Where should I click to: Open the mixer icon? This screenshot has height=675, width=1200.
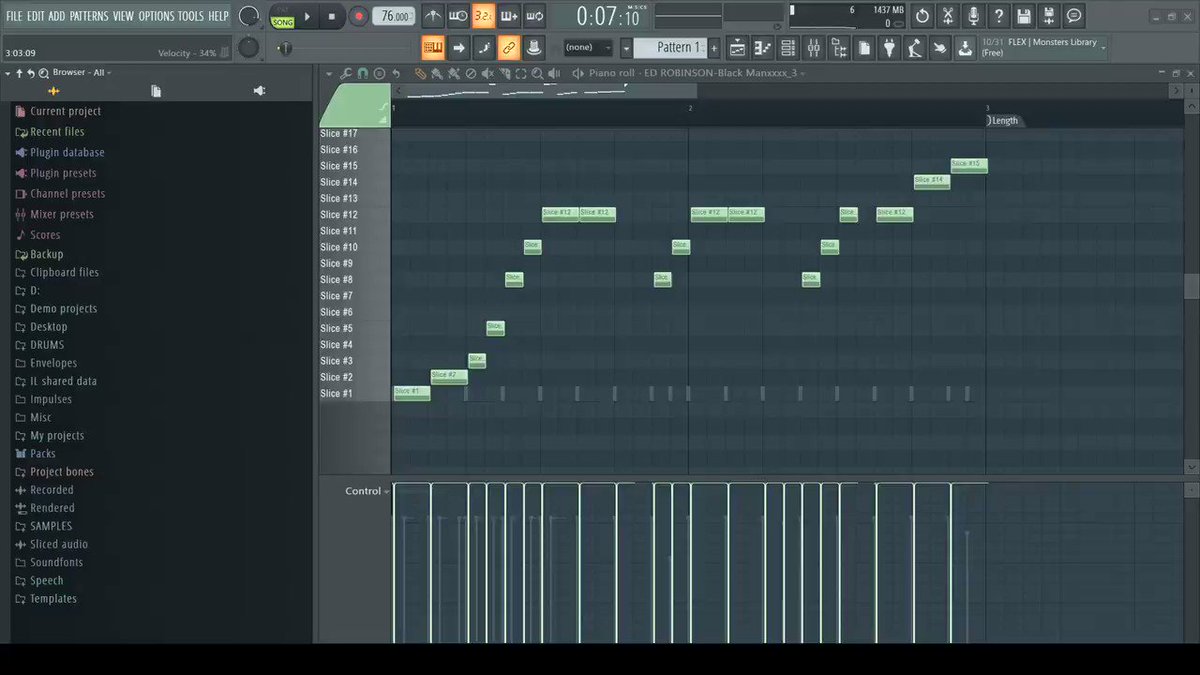pos(813,47)
